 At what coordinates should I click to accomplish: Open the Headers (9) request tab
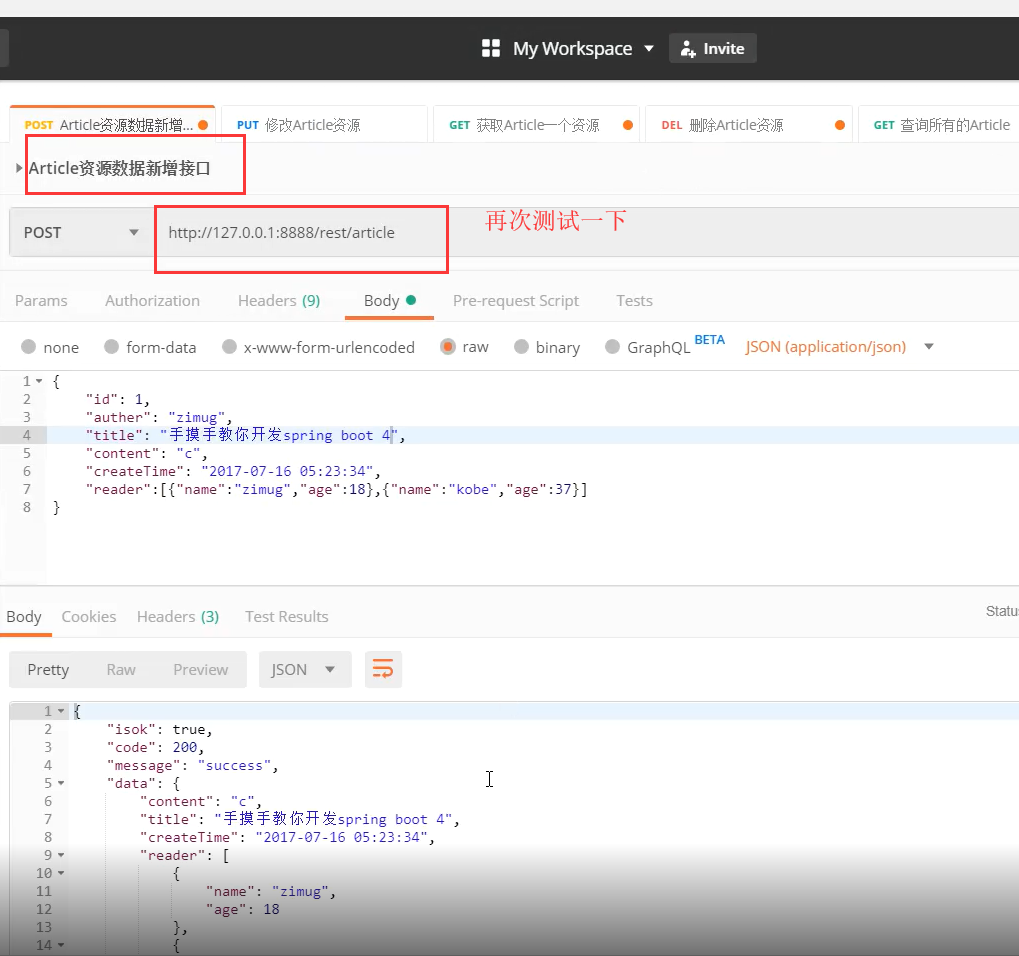pyautogui.click(x=279, y=301)
